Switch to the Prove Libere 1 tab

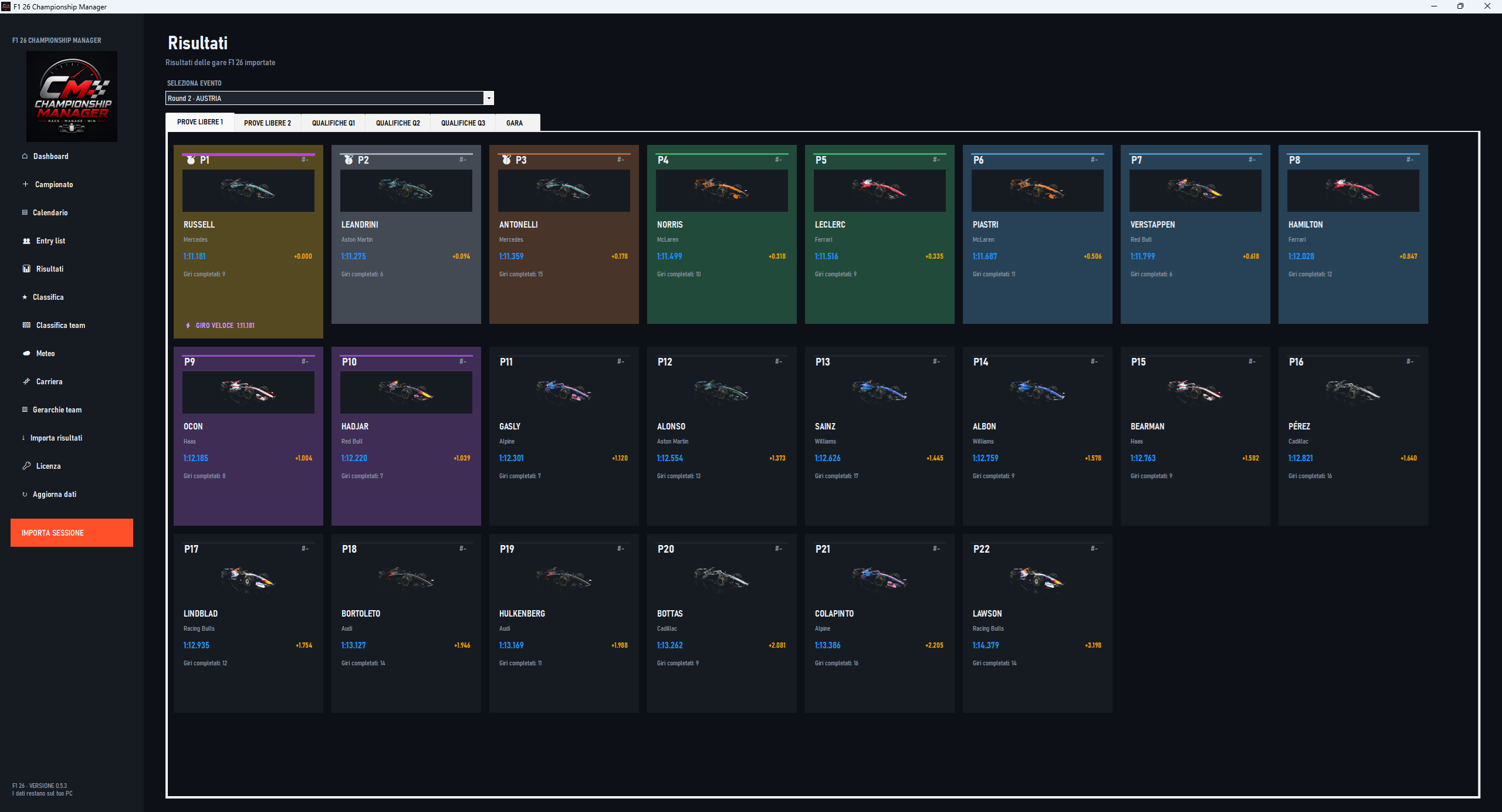pyautogui.click(x=200, y=122)
